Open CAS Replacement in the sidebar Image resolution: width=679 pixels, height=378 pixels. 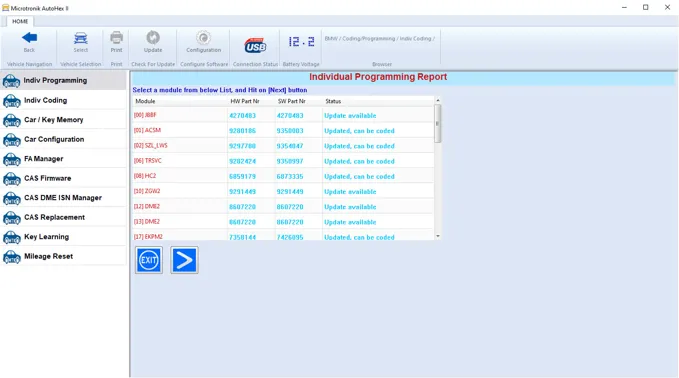coord(63,217)
